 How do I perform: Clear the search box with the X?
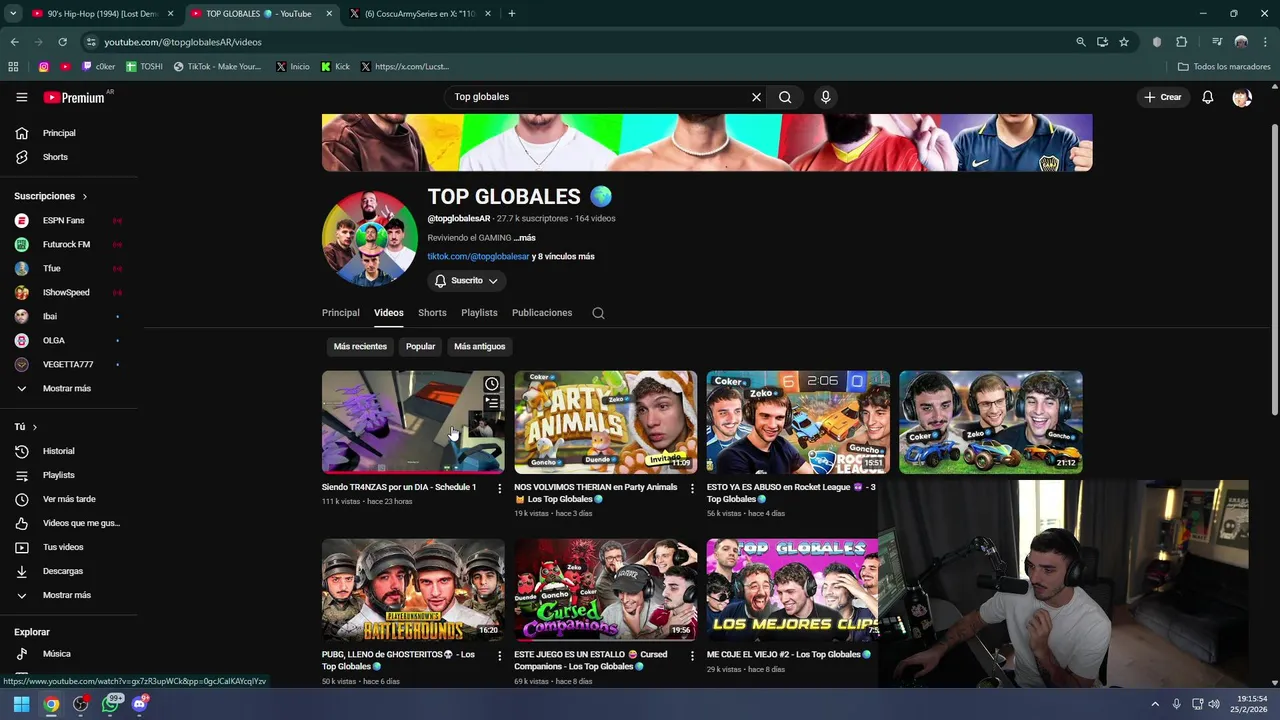point(756,97)
